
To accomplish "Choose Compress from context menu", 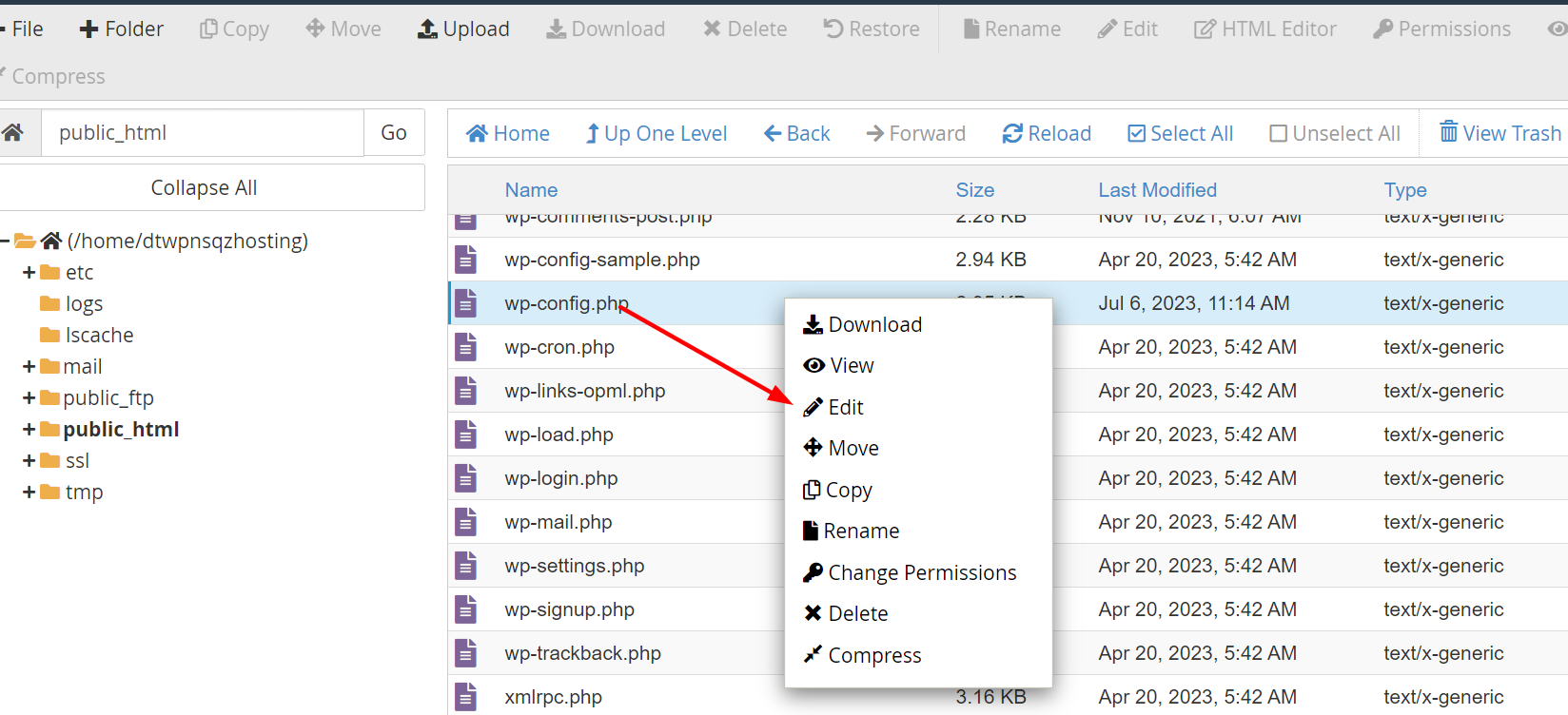I will coord(862,655).
